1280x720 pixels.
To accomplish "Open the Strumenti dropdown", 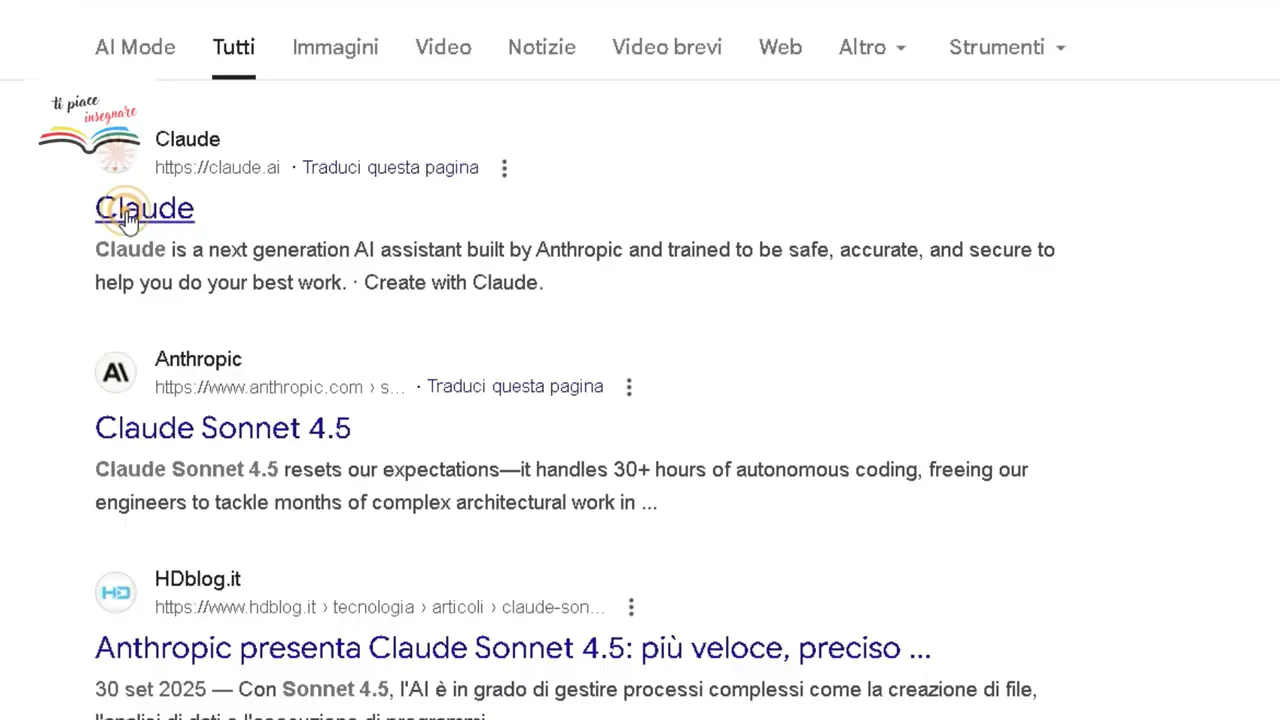I will click(1006, 47).
